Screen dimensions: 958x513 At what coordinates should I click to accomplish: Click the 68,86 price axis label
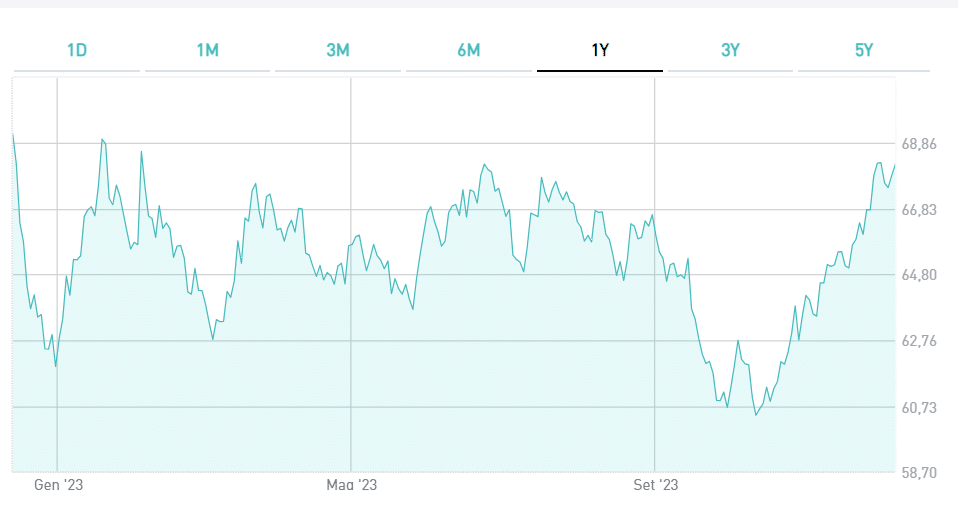(x=919, y=144)
